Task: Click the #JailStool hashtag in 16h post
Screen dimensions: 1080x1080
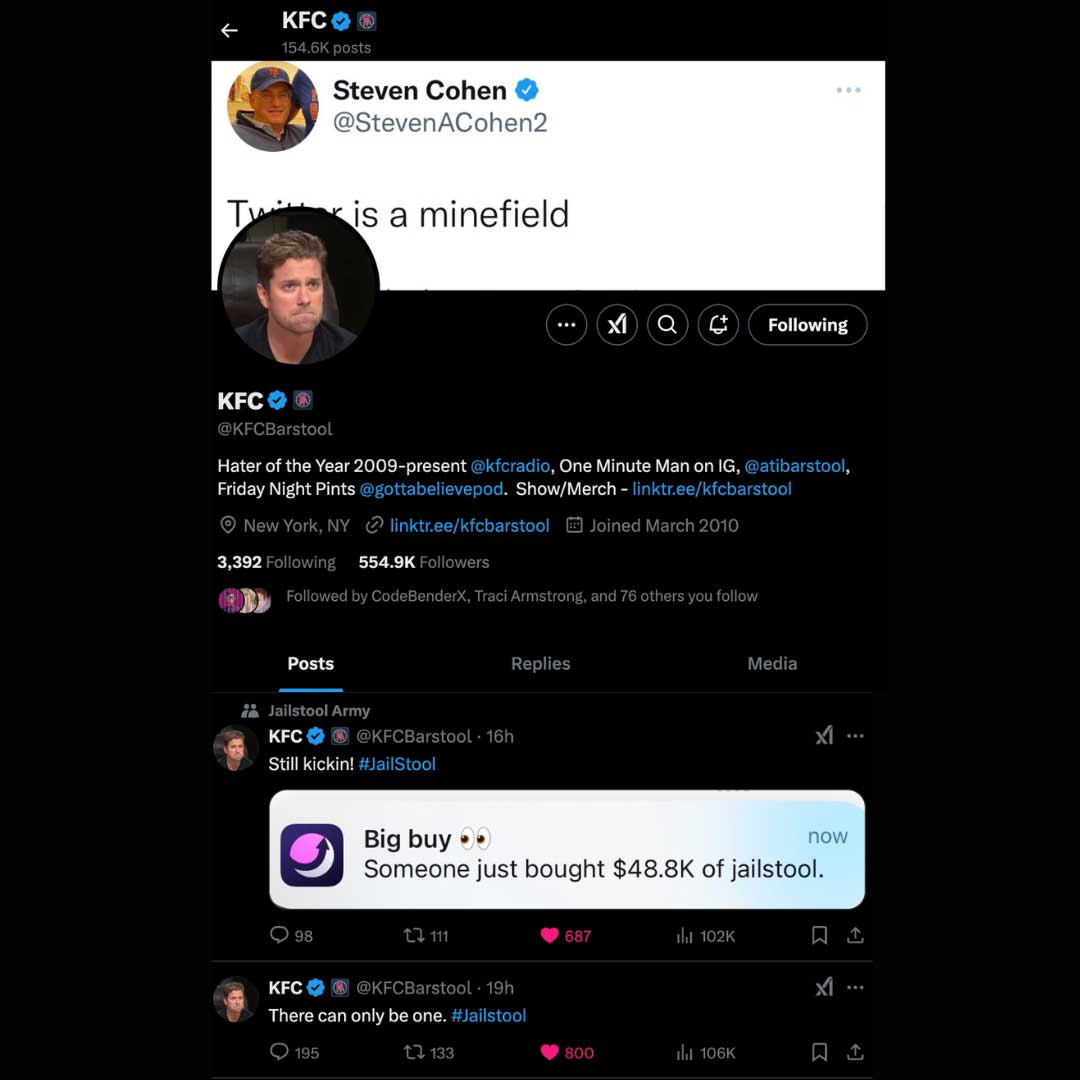Action: point(397,764)
